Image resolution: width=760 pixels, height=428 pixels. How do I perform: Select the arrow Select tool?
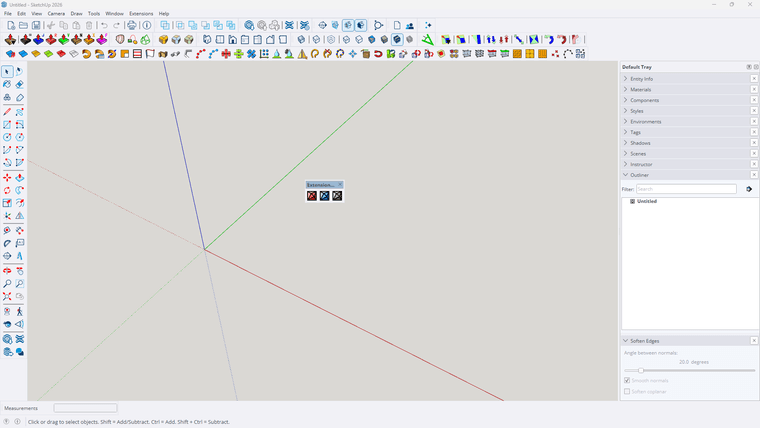pyautogui.click(x=7, y=72)
